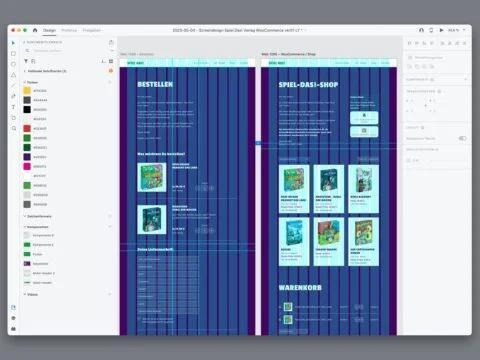Switch assets to list view

pos(103,61)
